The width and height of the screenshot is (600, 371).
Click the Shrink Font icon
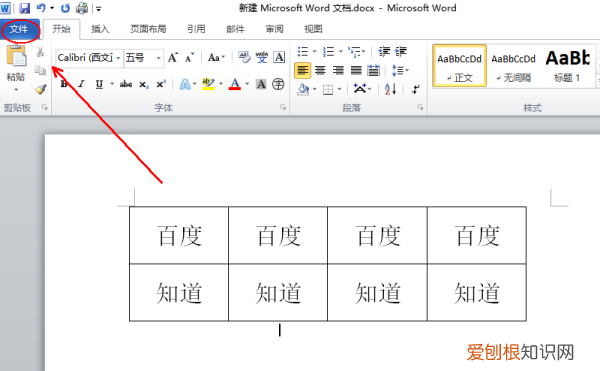189,58
